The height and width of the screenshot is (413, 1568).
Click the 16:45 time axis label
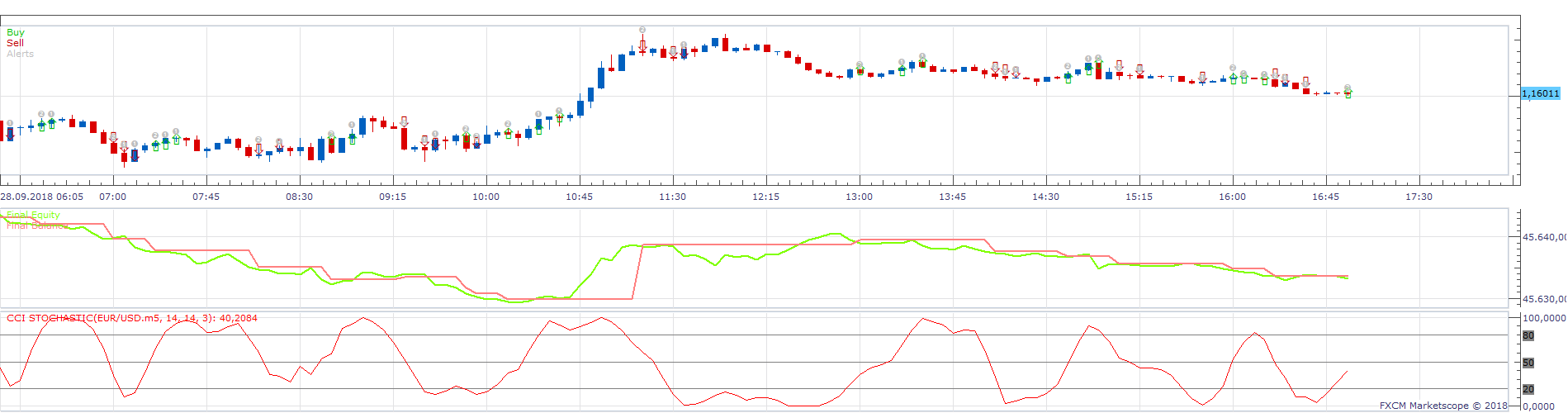(x=1326, y=197)
